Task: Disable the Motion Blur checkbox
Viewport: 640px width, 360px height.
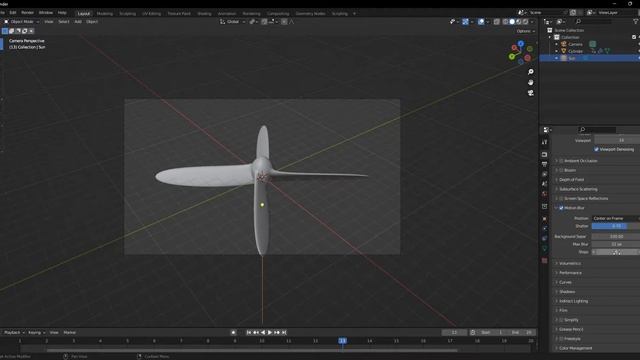Action: 561,208
